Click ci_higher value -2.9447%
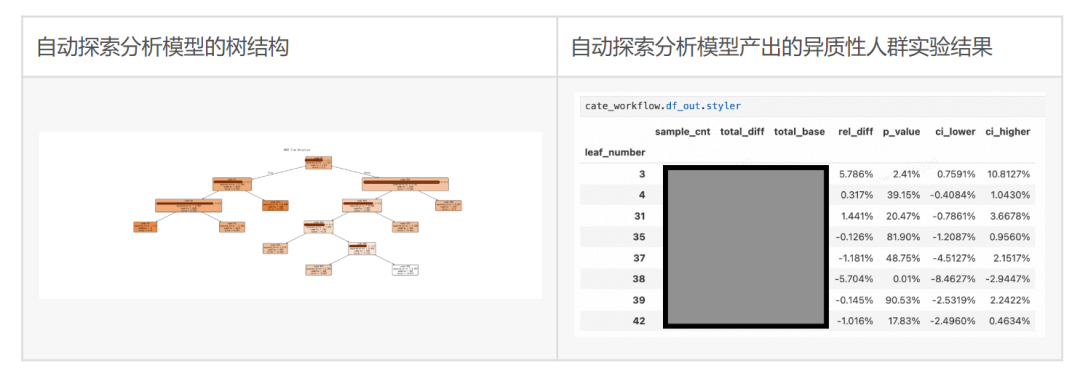This screenshot has height=373, width=1080. 1009,279
